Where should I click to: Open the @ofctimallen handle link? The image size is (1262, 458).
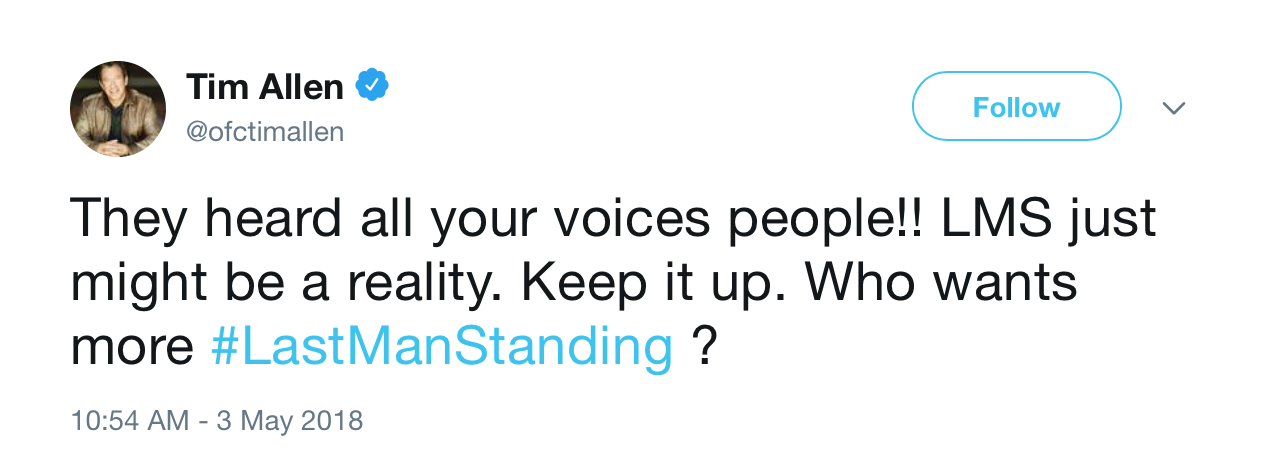[264, 132]
